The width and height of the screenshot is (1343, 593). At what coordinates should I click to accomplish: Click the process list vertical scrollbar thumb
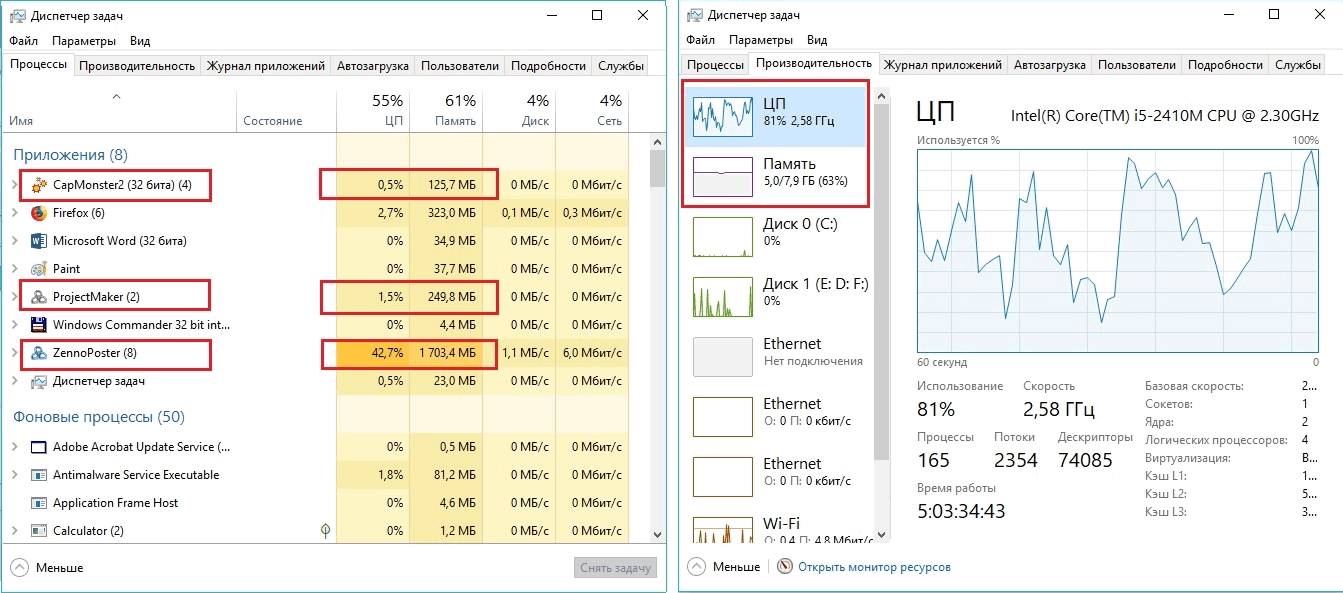tap(657, 169)
